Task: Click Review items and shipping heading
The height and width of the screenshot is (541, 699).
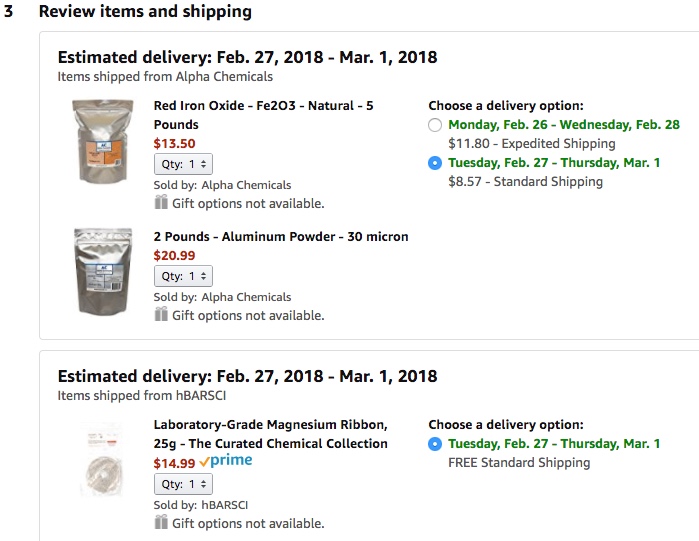Action: coord(145,13)
